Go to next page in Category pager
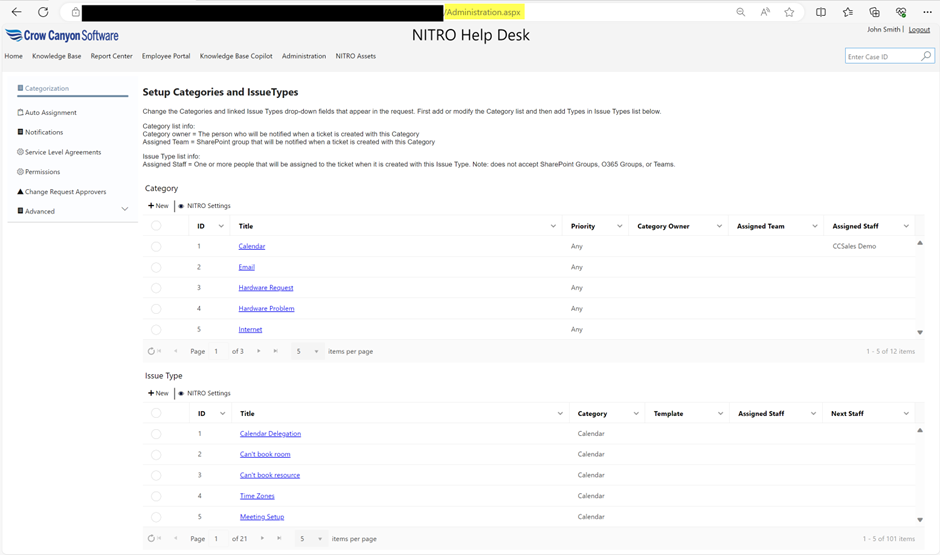940x555 pixels. tap(258, 351)
